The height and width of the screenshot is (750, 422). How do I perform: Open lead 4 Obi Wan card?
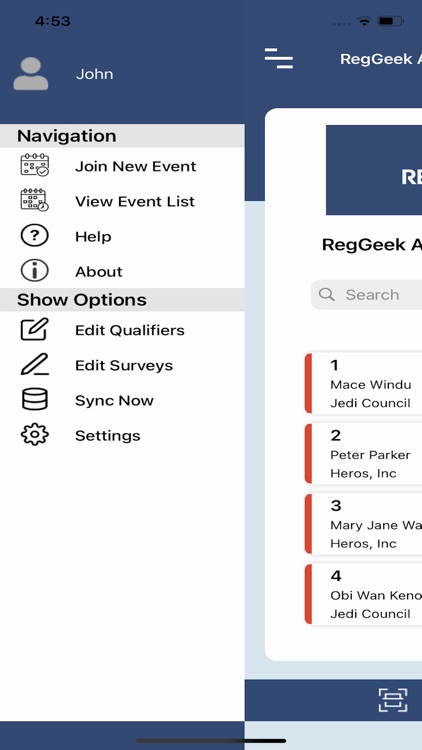click(364, 594)
